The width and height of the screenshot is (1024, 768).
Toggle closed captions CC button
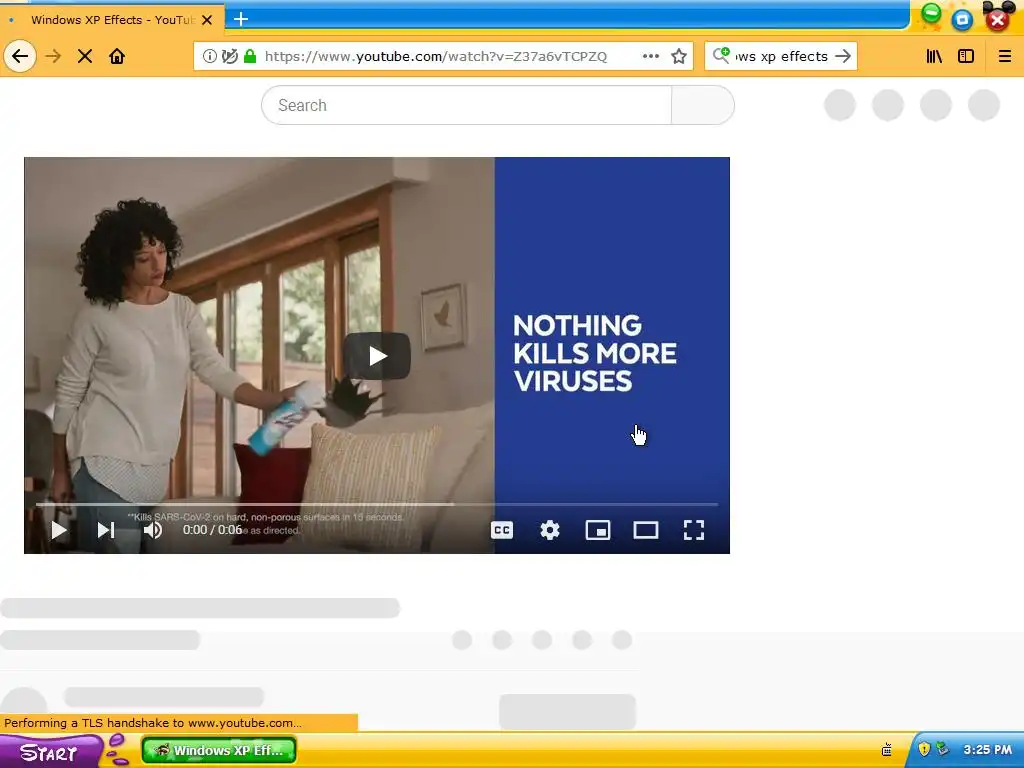(502, 530)
